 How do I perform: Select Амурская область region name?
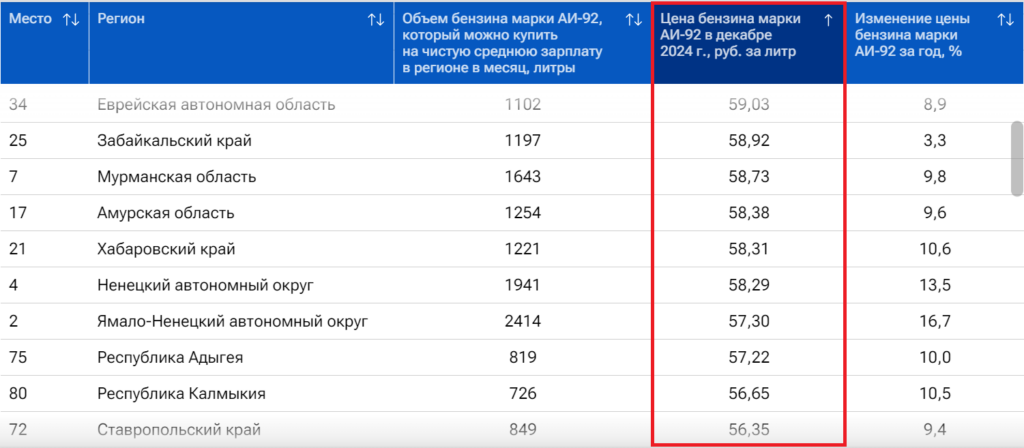tap(166, 213)
